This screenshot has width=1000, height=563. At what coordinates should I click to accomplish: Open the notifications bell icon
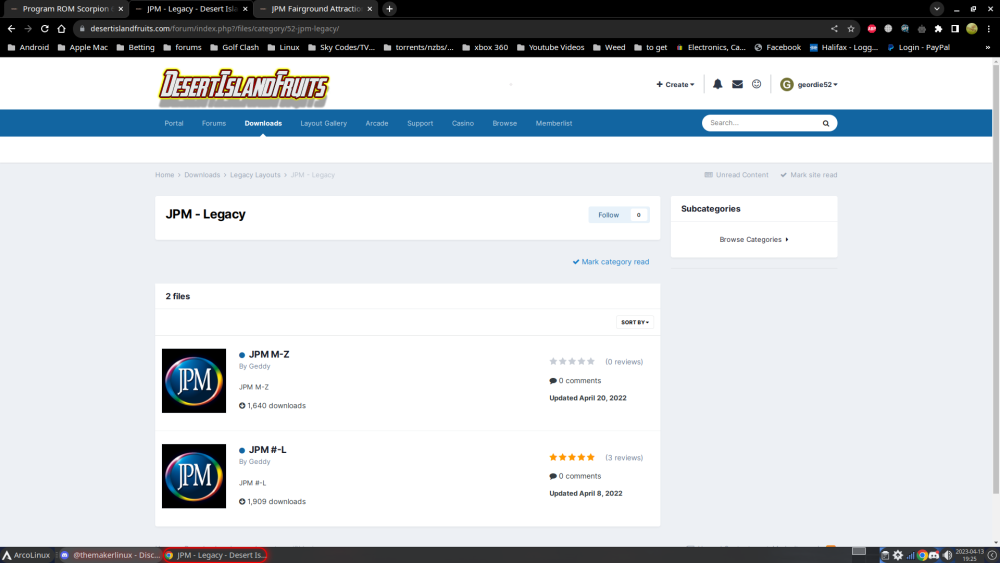[x=717, y=84]
